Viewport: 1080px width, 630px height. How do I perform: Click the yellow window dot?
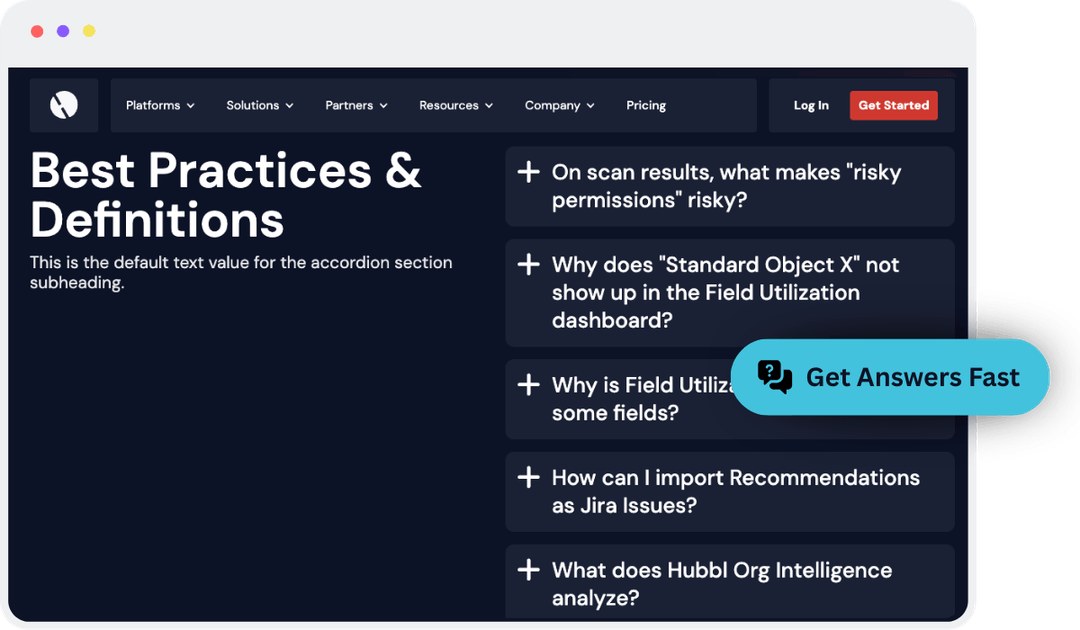[88, 31]
